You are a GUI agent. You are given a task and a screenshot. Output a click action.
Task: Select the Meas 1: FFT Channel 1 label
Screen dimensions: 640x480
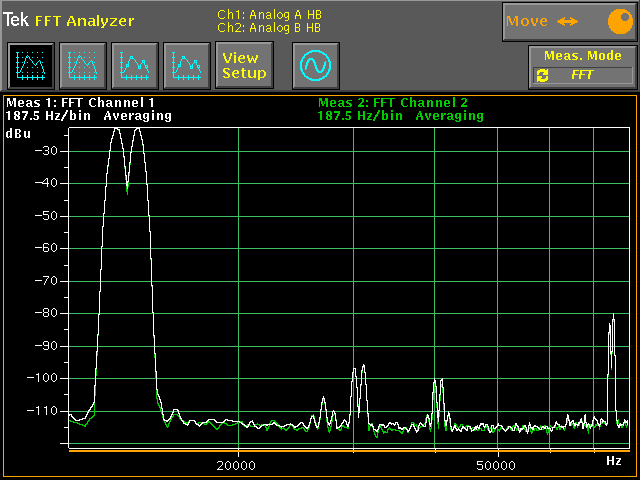click(81, 102)
